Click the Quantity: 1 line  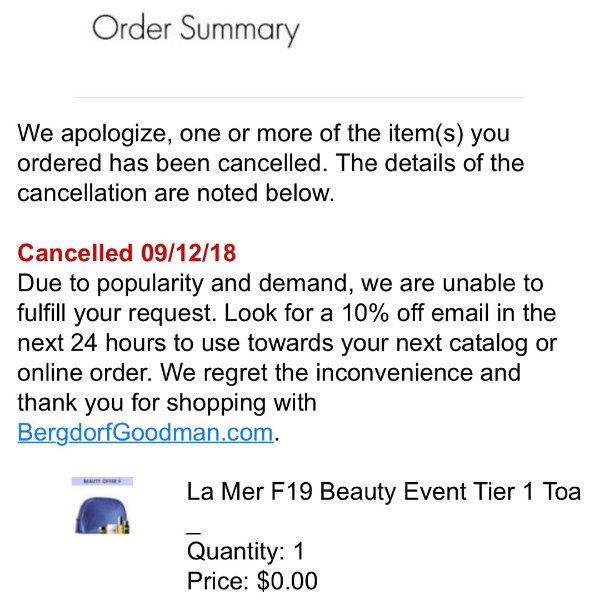coord(245,551)
